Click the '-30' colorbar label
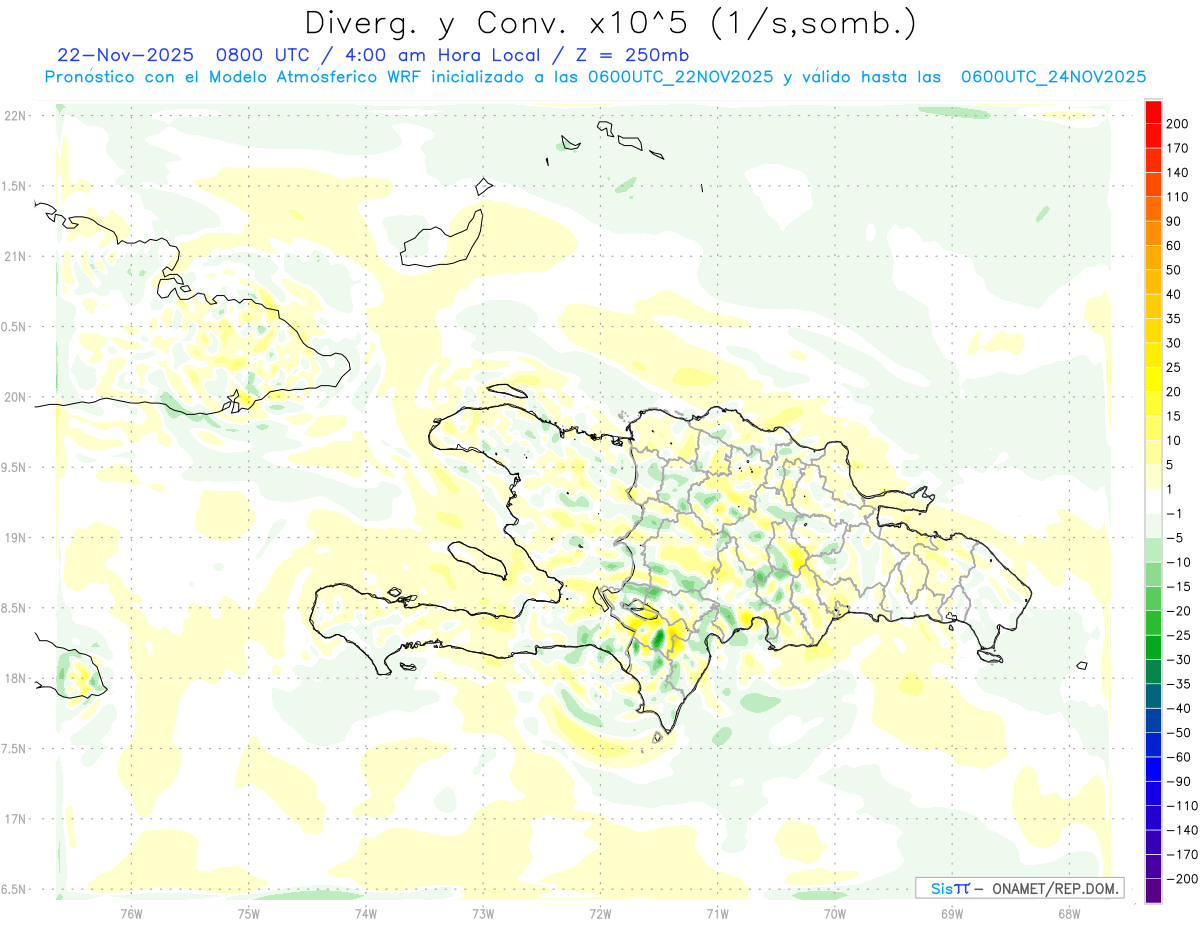 [x=1178, y=659]
